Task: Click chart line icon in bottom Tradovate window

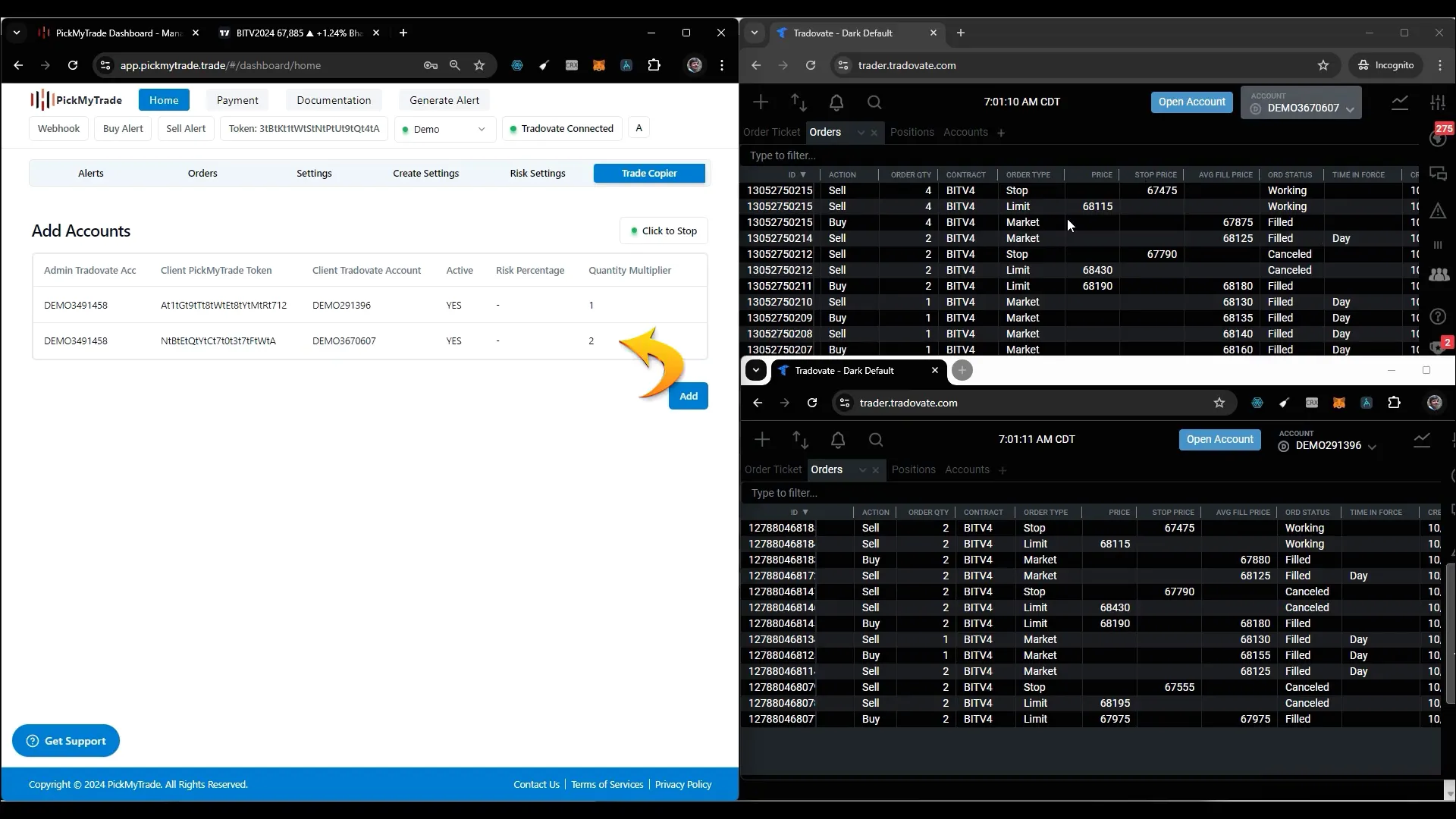Action: point(1422,439)
